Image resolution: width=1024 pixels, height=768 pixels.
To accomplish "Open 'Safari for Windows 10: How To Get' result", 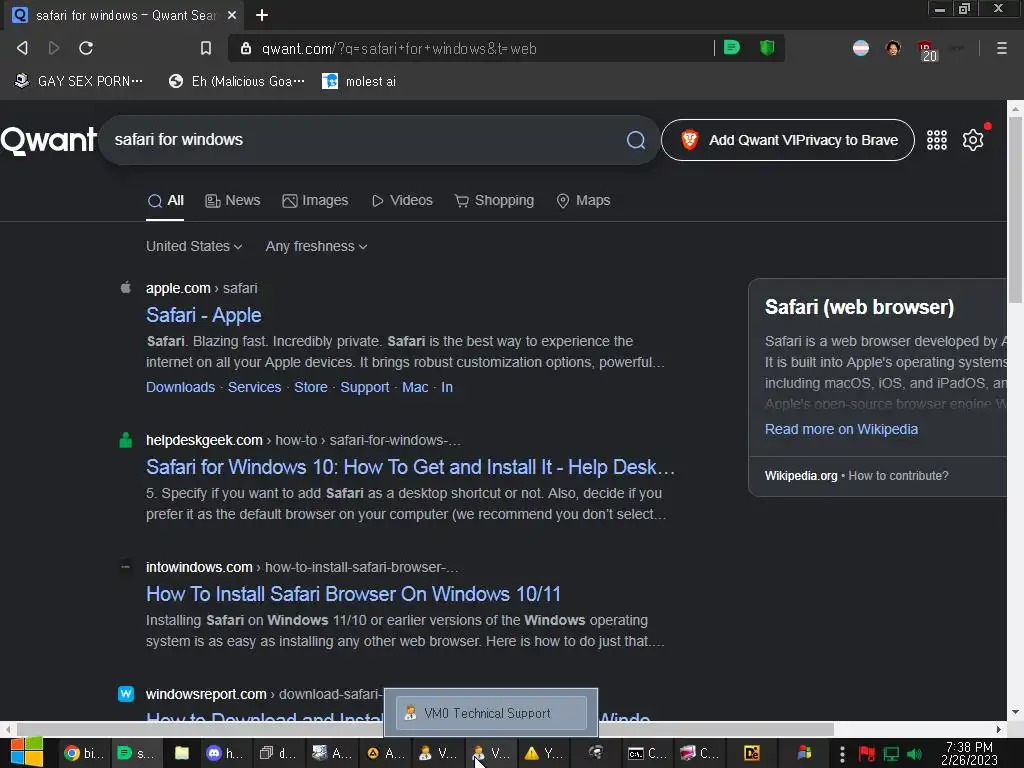I will click(x=410, y=467).
